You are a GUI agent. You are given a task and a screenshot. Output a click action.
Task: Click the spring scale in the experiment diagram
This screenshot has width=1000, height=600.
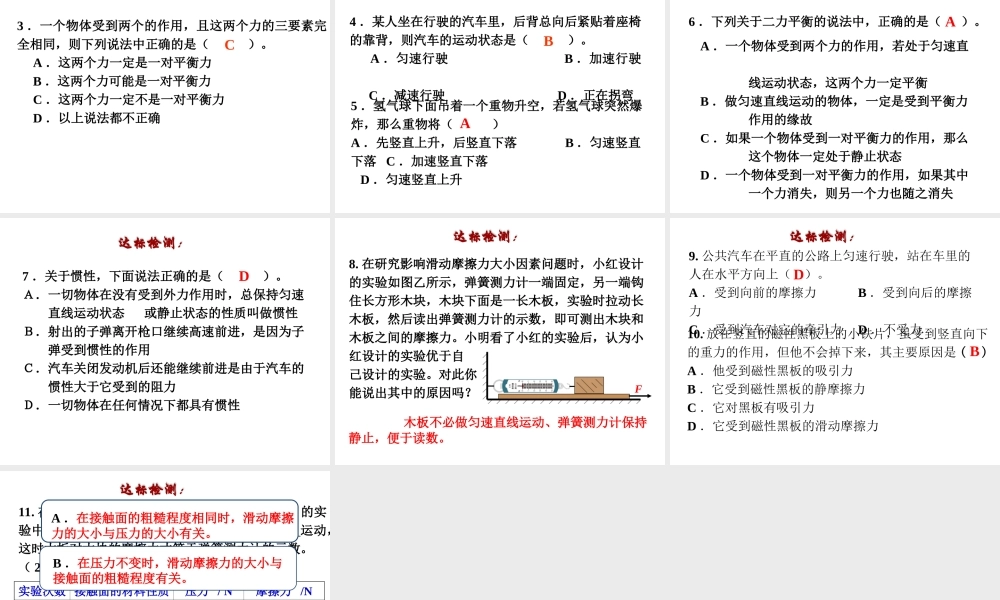point(529,386)
